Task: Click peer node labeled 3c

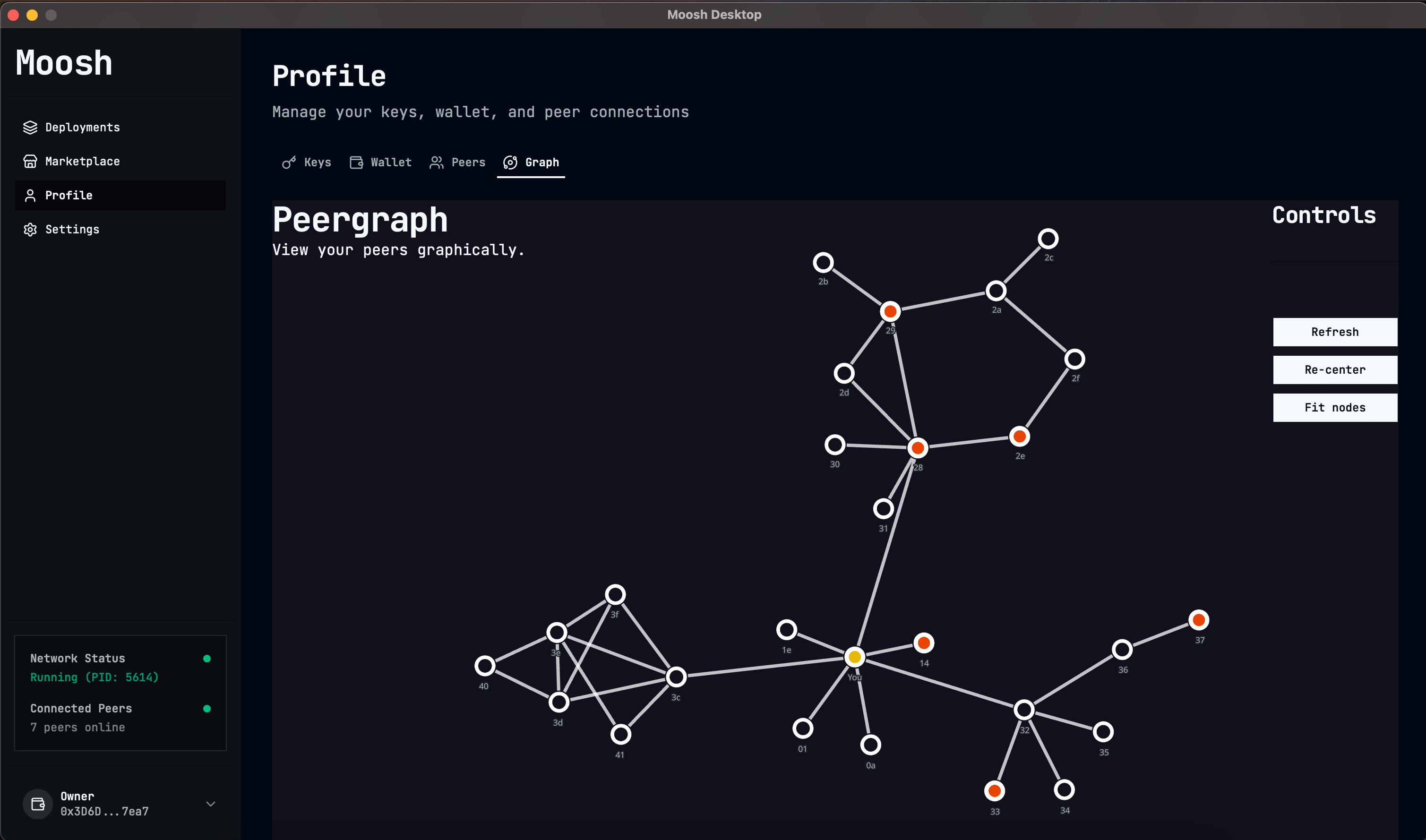Action: 676,677
